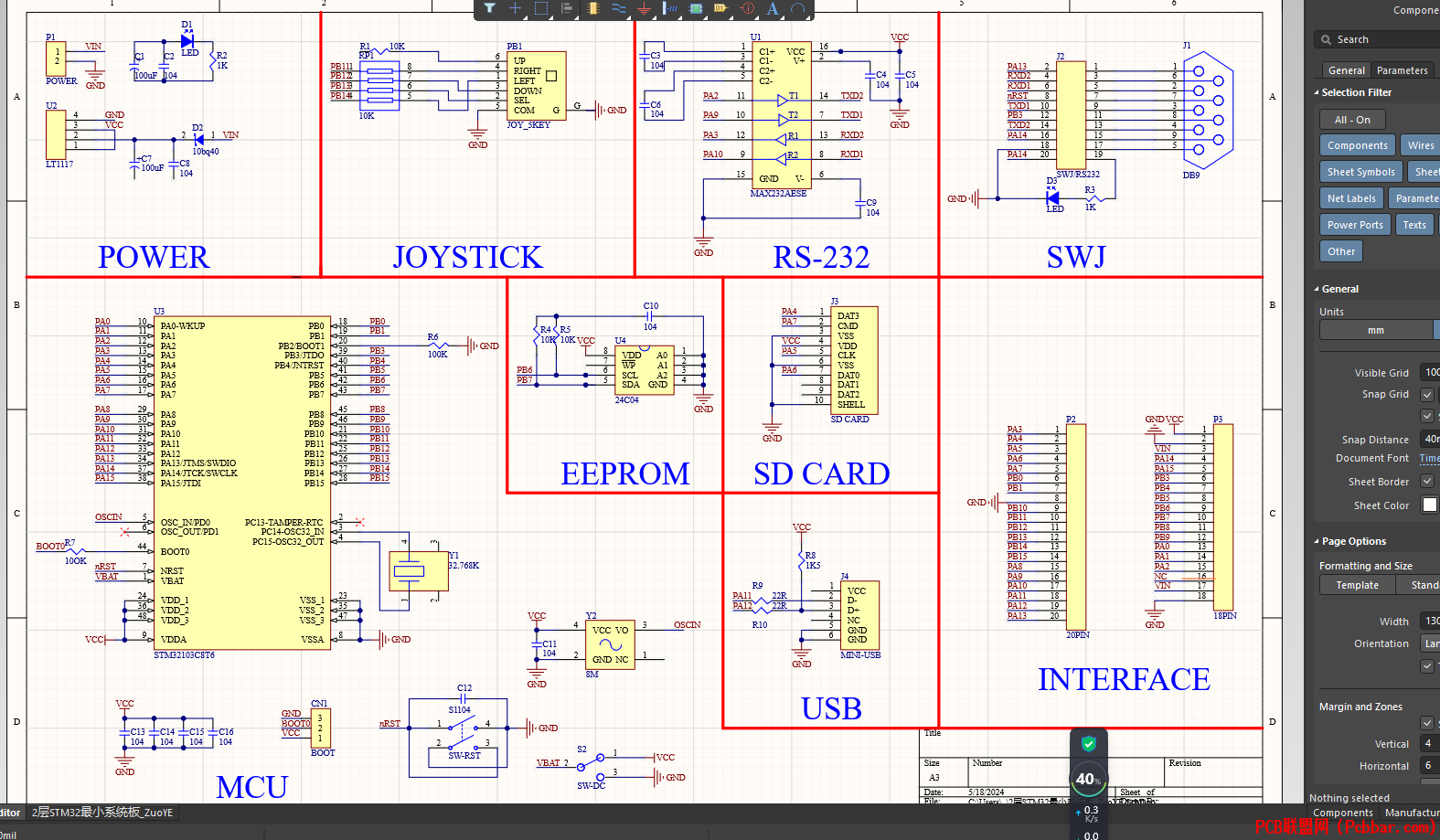Switch to the Parameters tab
The height and width of the screenshot is (840, 1440).
[1402, 70]
